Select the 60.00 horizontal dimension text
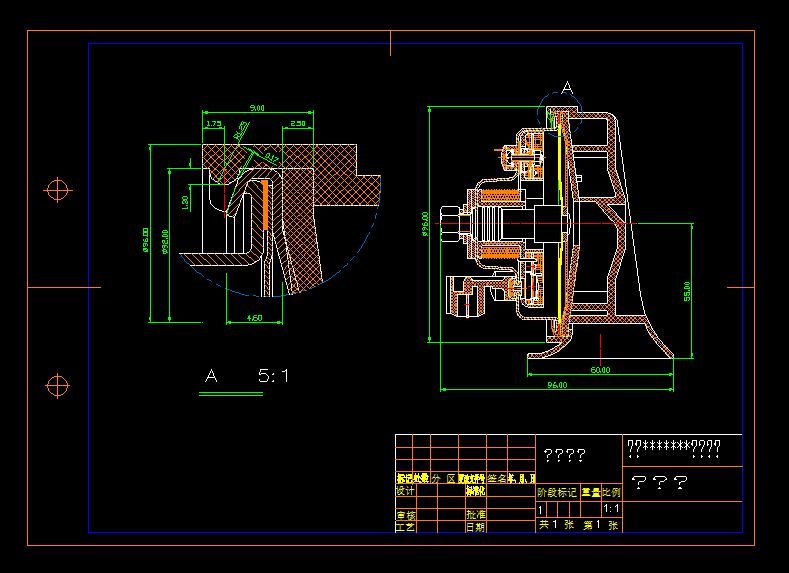Image resolution: width=789 pixels, height=573 pixels. 600,370
